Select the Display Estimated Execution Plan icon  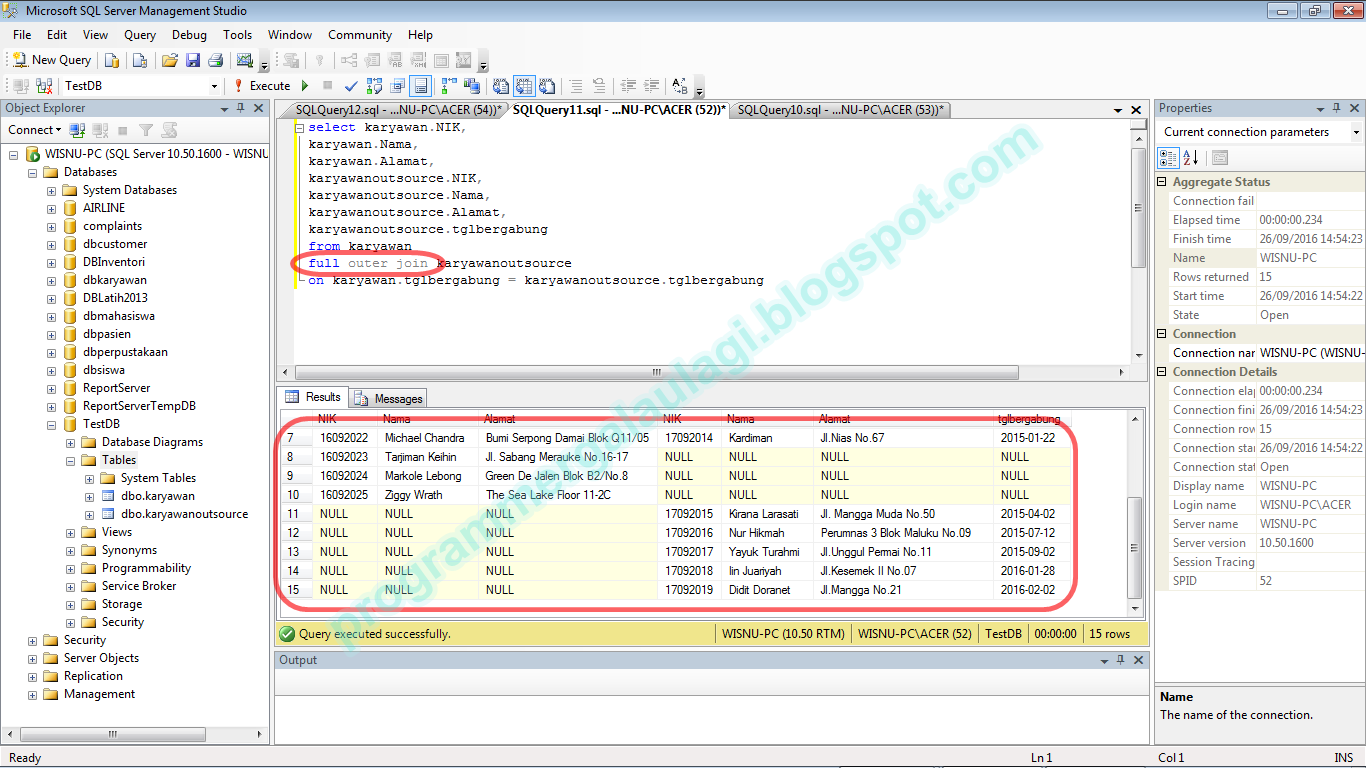point(374,85)
